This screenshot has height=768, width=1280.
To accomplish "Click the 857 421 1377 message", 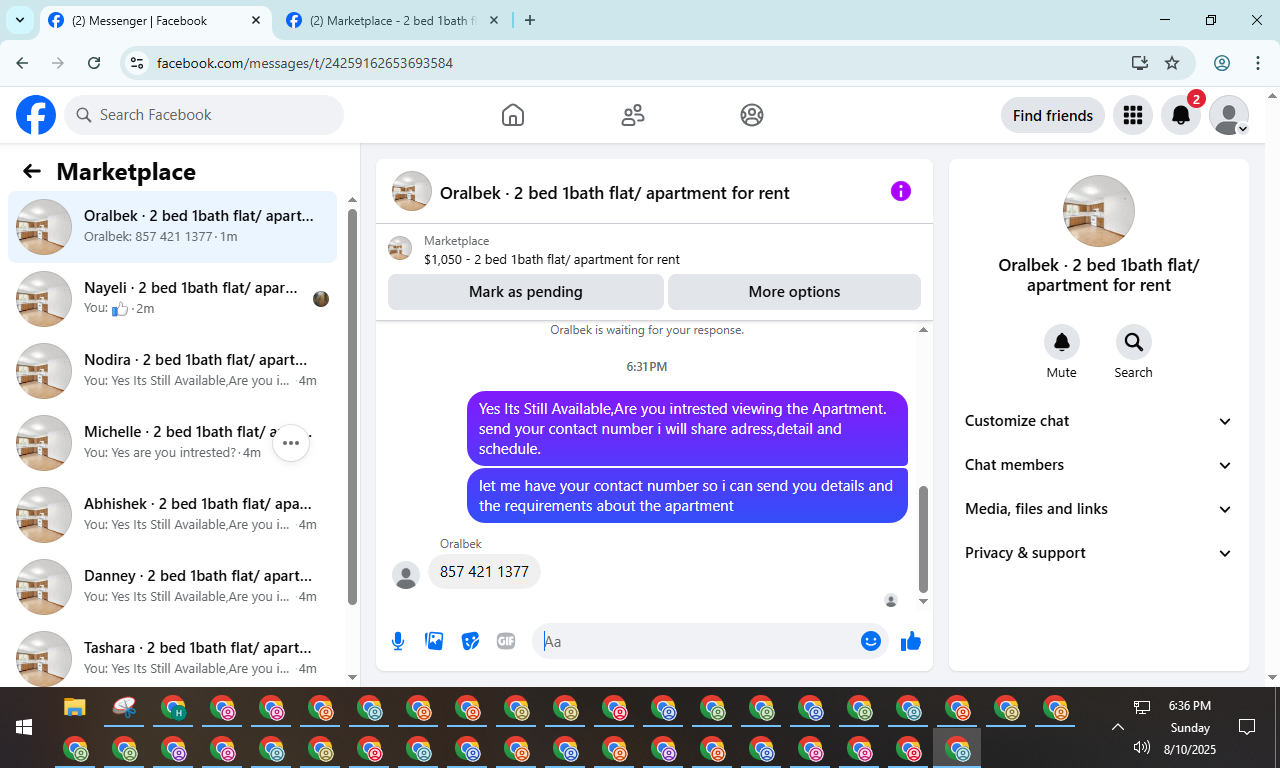I will pos(485,571).
